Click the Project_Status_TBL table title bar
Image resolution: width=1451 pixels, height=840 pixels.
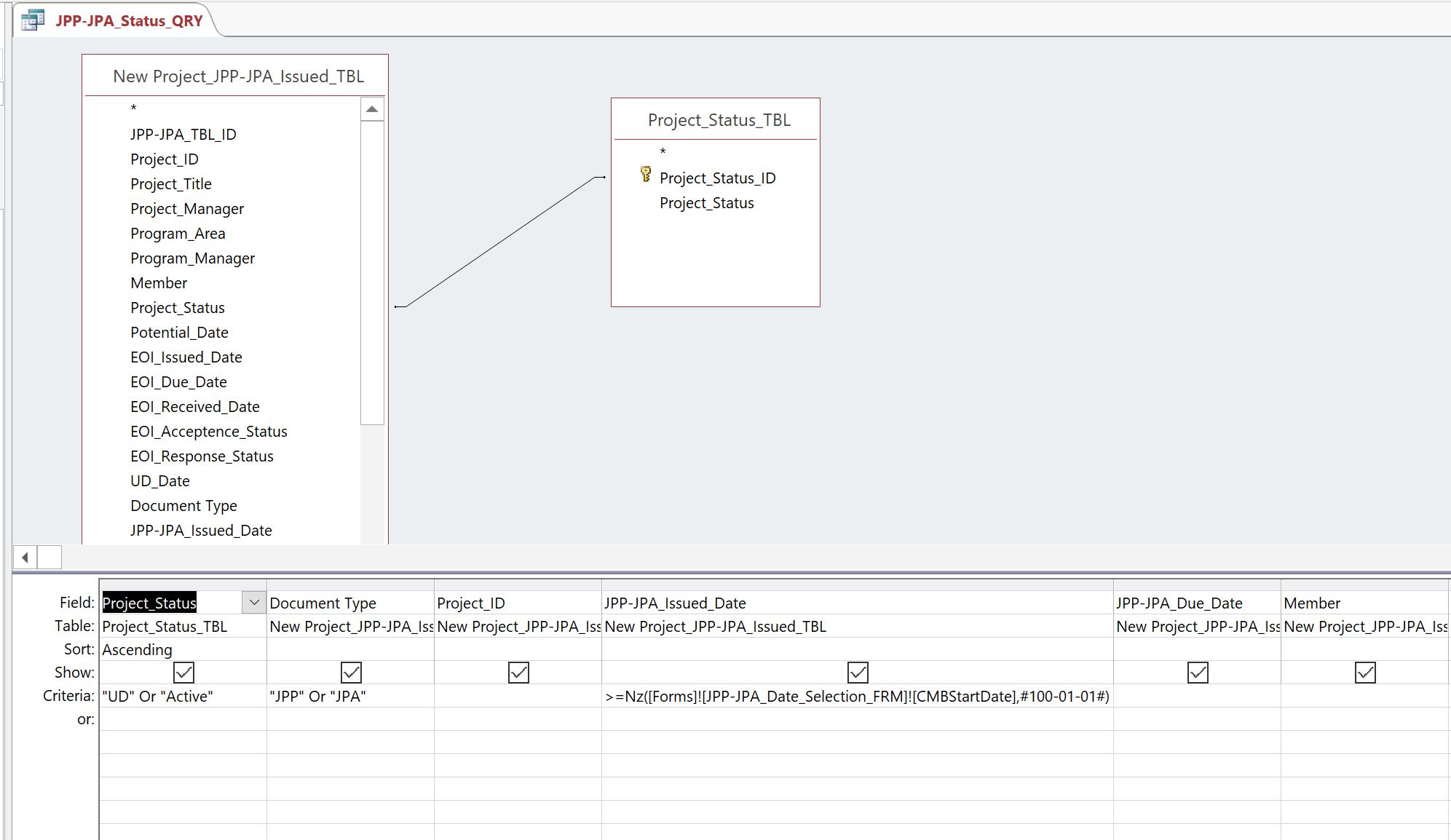(718, 120)
